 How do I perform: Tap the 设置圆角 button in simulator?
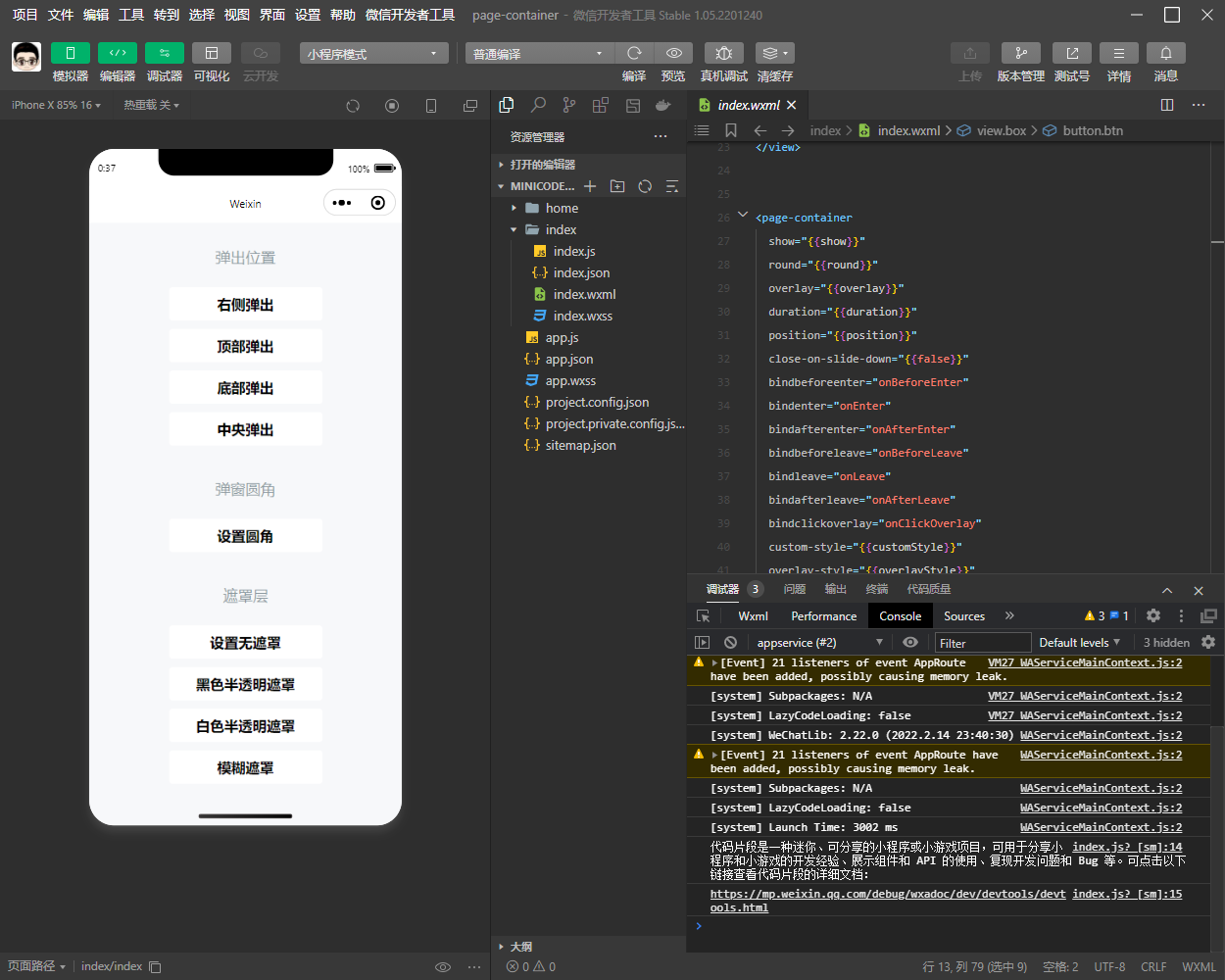point(245,536)
